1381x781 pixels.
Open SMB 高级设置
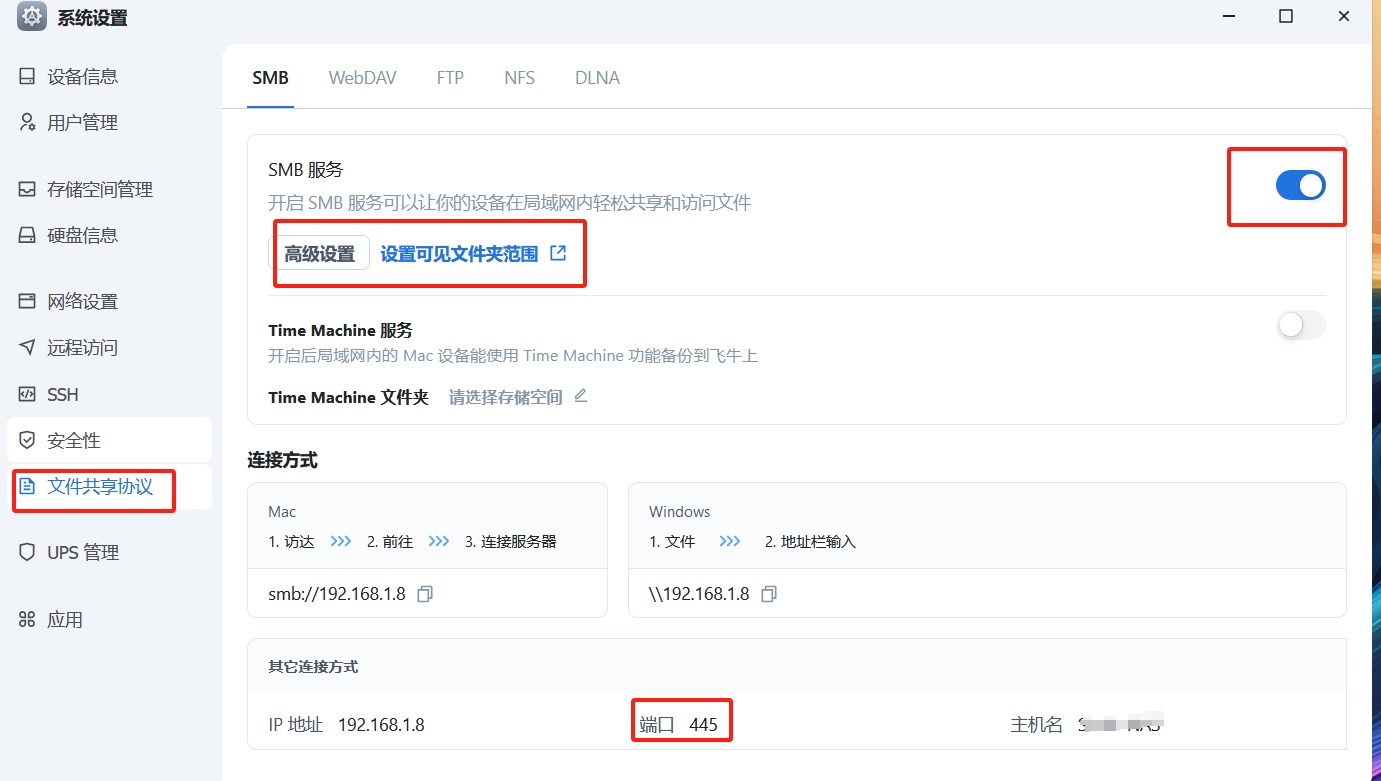click(x=320, y=254)
